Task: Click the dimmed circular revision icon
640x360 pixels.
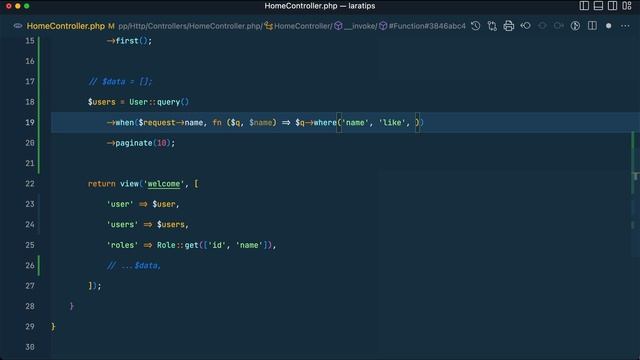Action: click(x=542, y=26)
